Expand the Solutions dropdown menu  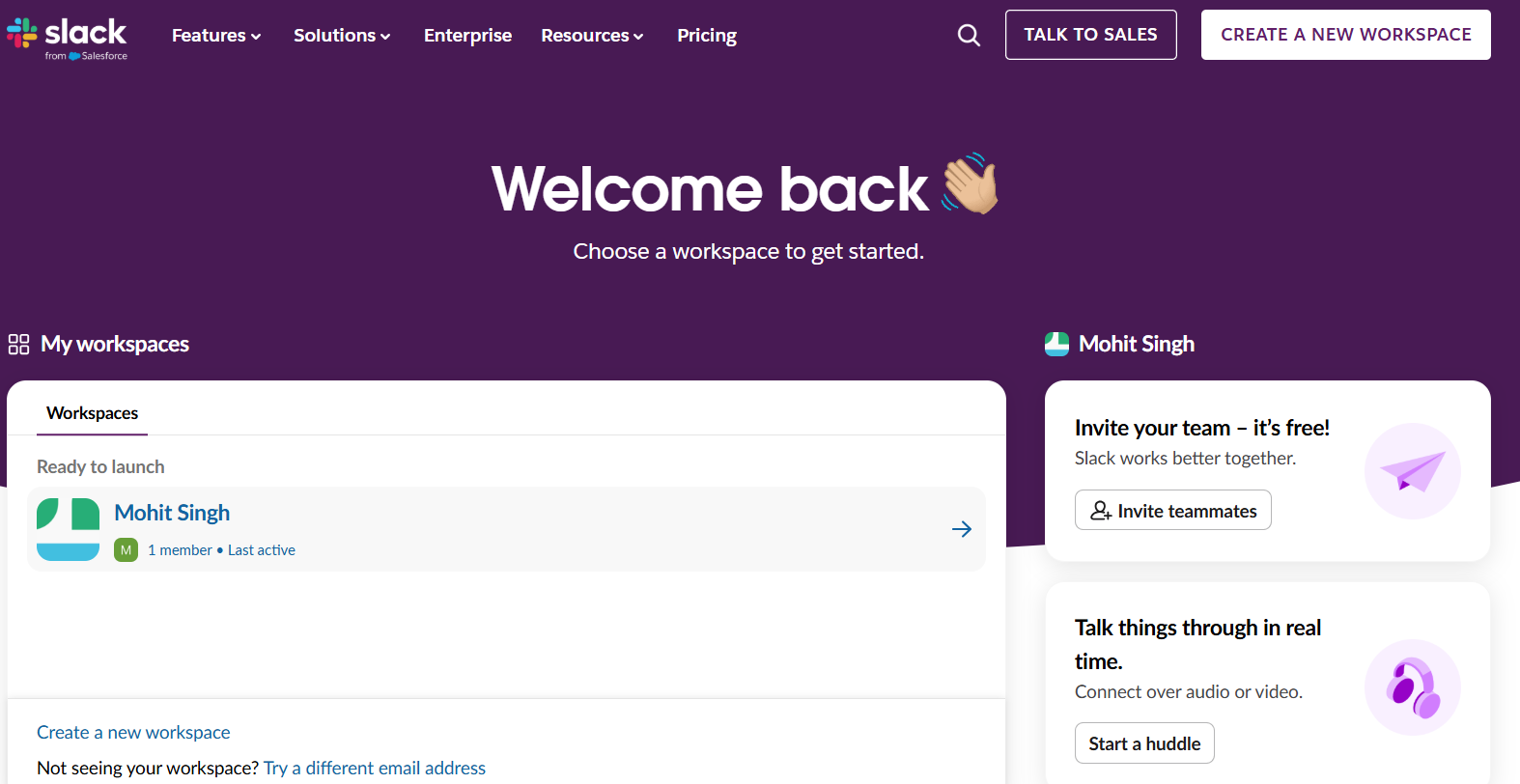[342, 36]
